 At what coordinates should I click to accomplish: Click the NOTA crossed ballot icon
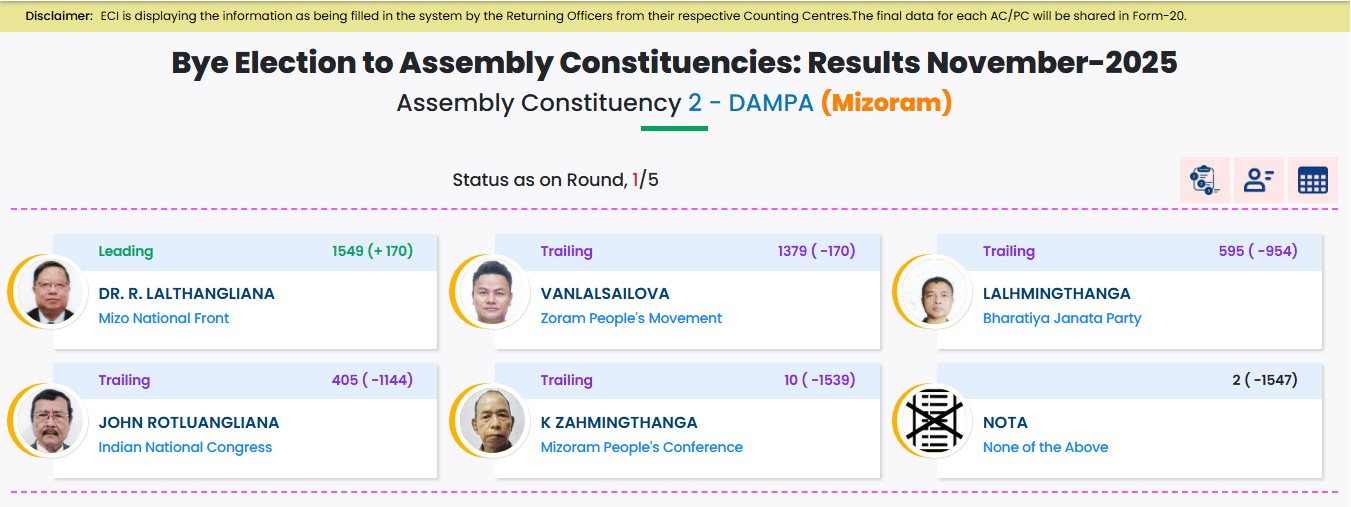pyautogui.click(x=934, y=420)
